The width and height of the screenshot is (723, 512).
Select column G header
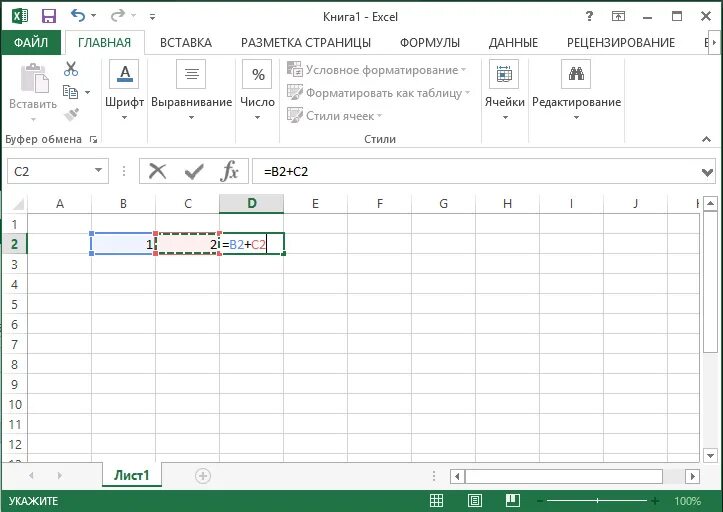pos(443,203)
